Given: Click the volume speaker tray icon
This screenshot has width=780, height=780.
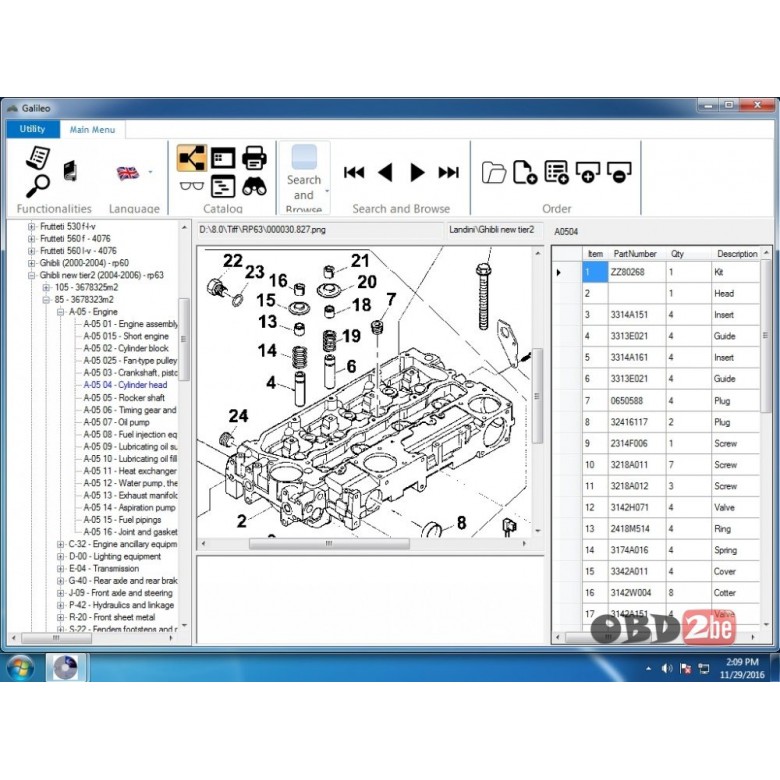Looking at the screenshot, I should pos(667,669).
